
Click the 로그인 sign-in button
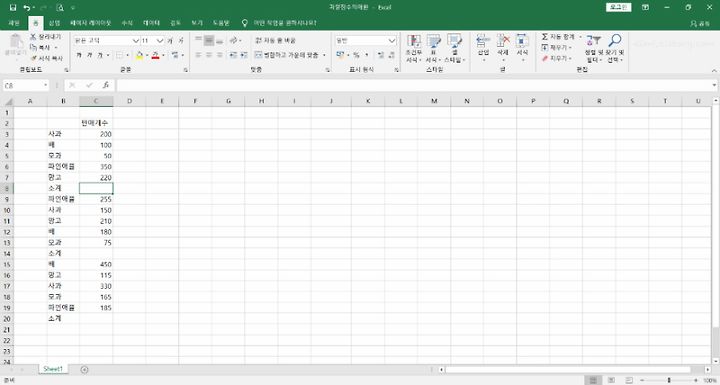click(x=619, y=7)
